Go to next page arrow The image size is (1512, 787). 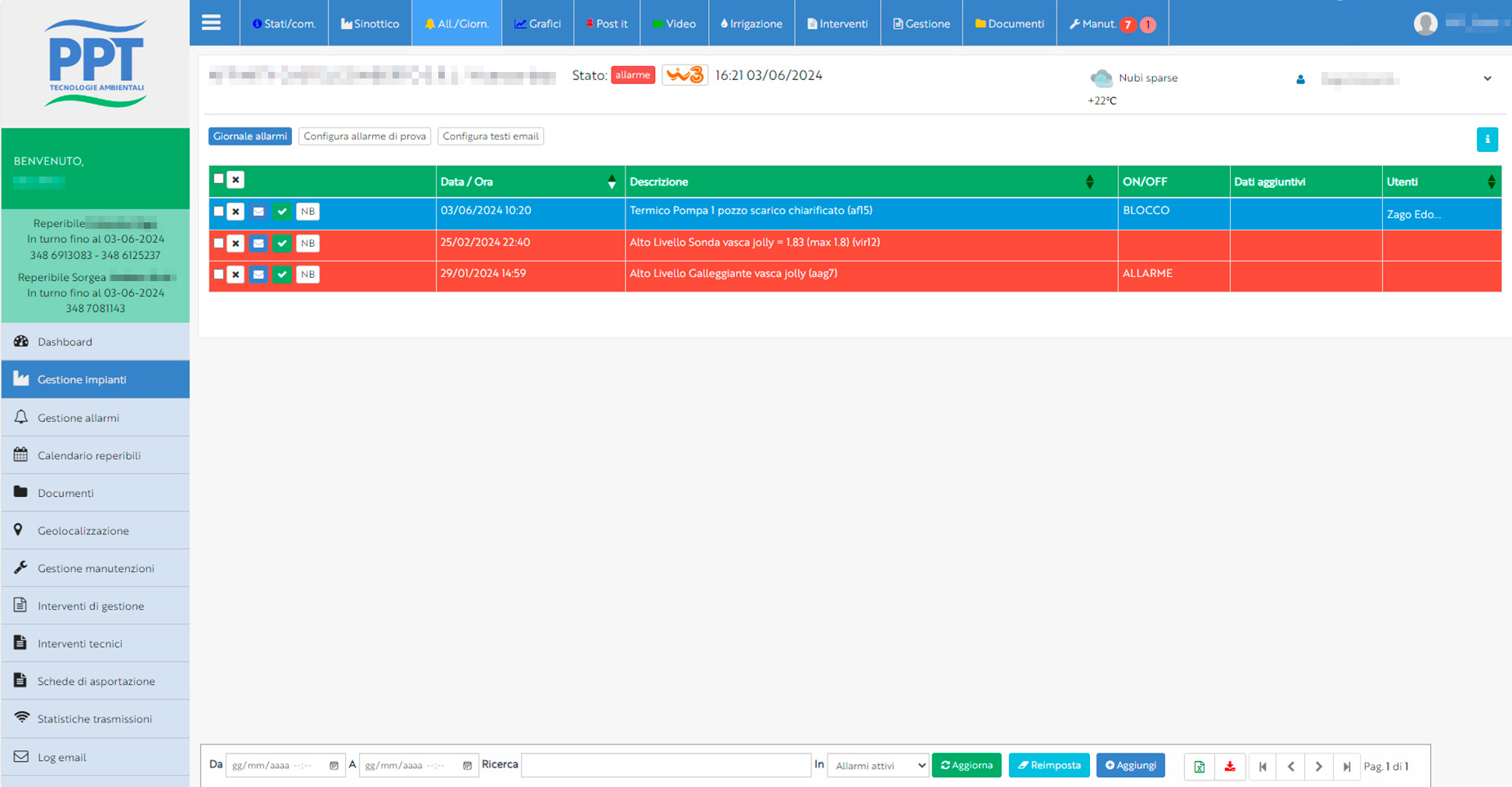point(1318,767)
